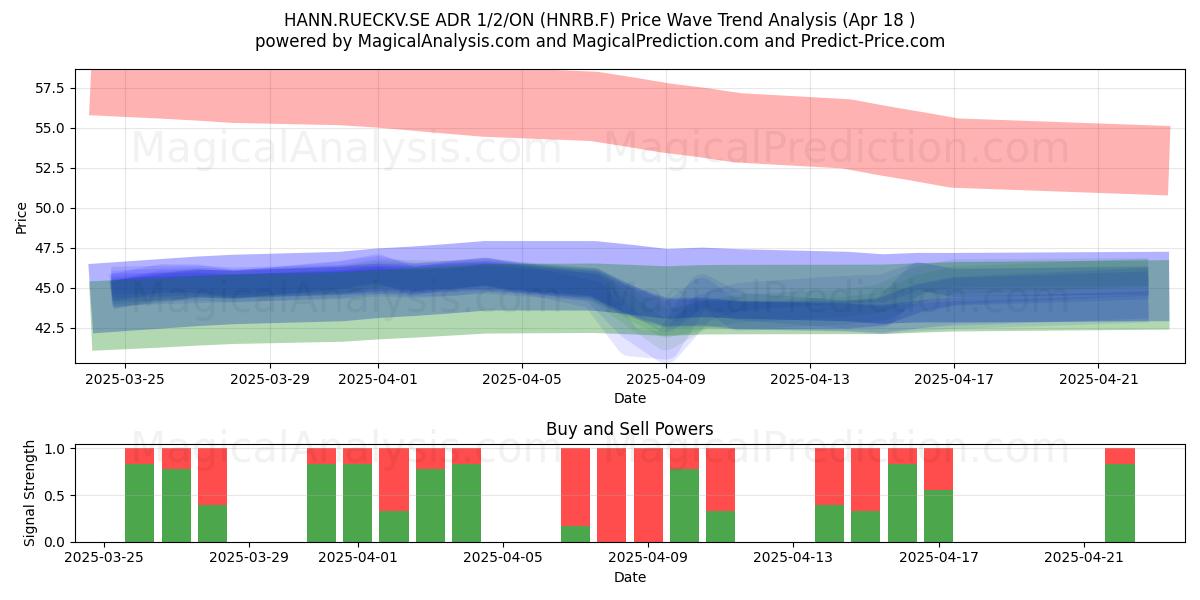
Task: Click the upper chart's 2025-04-05 date tick
Action: point(522,379)
